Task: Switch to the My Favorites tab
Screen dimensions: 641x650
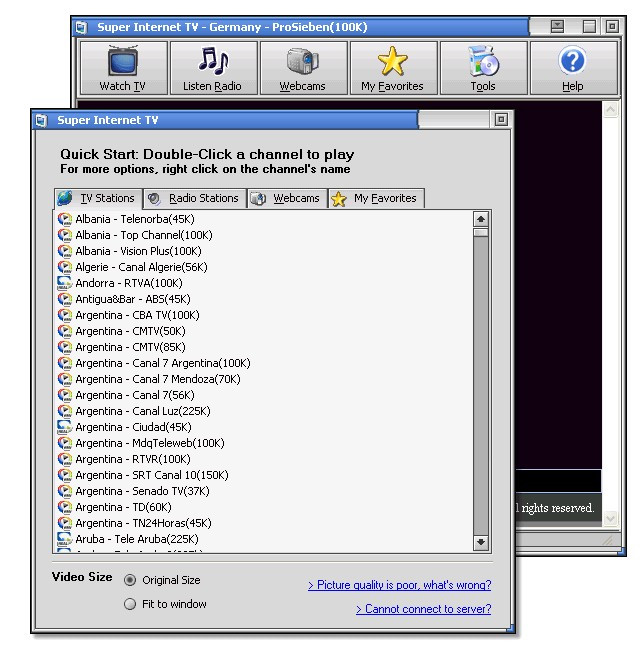Action: point(376,199)
